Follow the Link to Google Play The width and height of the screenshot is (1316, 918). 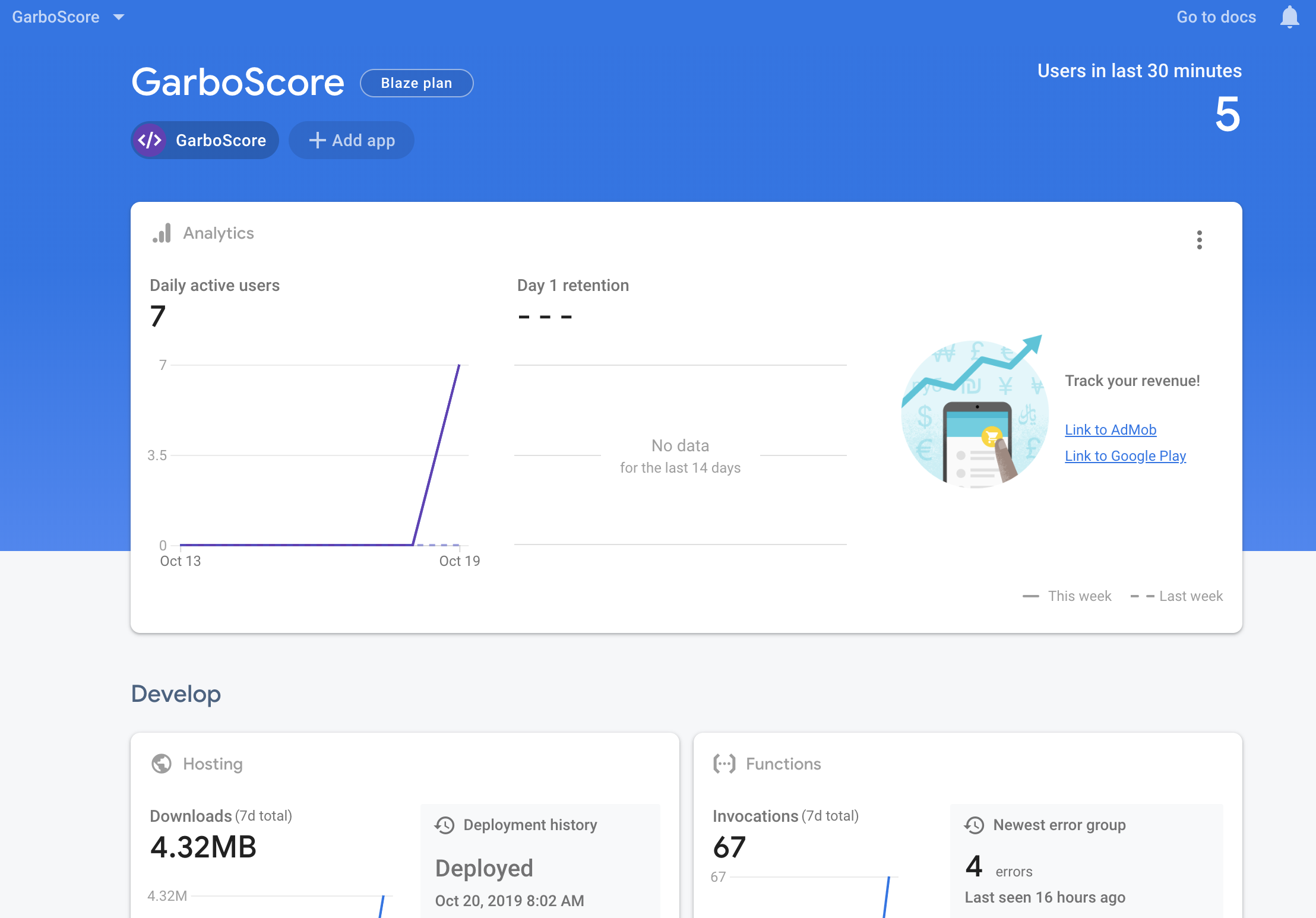point(1125,455)
